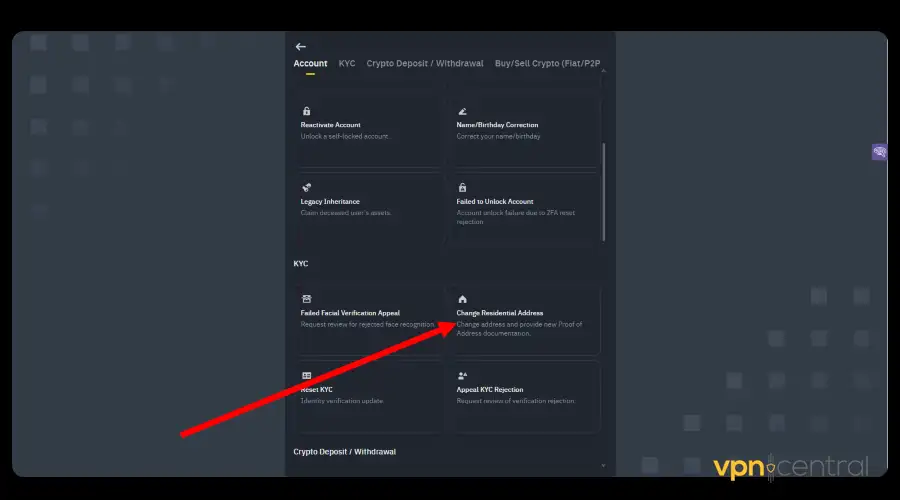Screen dimensions: 900x500
Task: Switch to the Account tab
Action: pyautogui.click(x=310, y=64)
